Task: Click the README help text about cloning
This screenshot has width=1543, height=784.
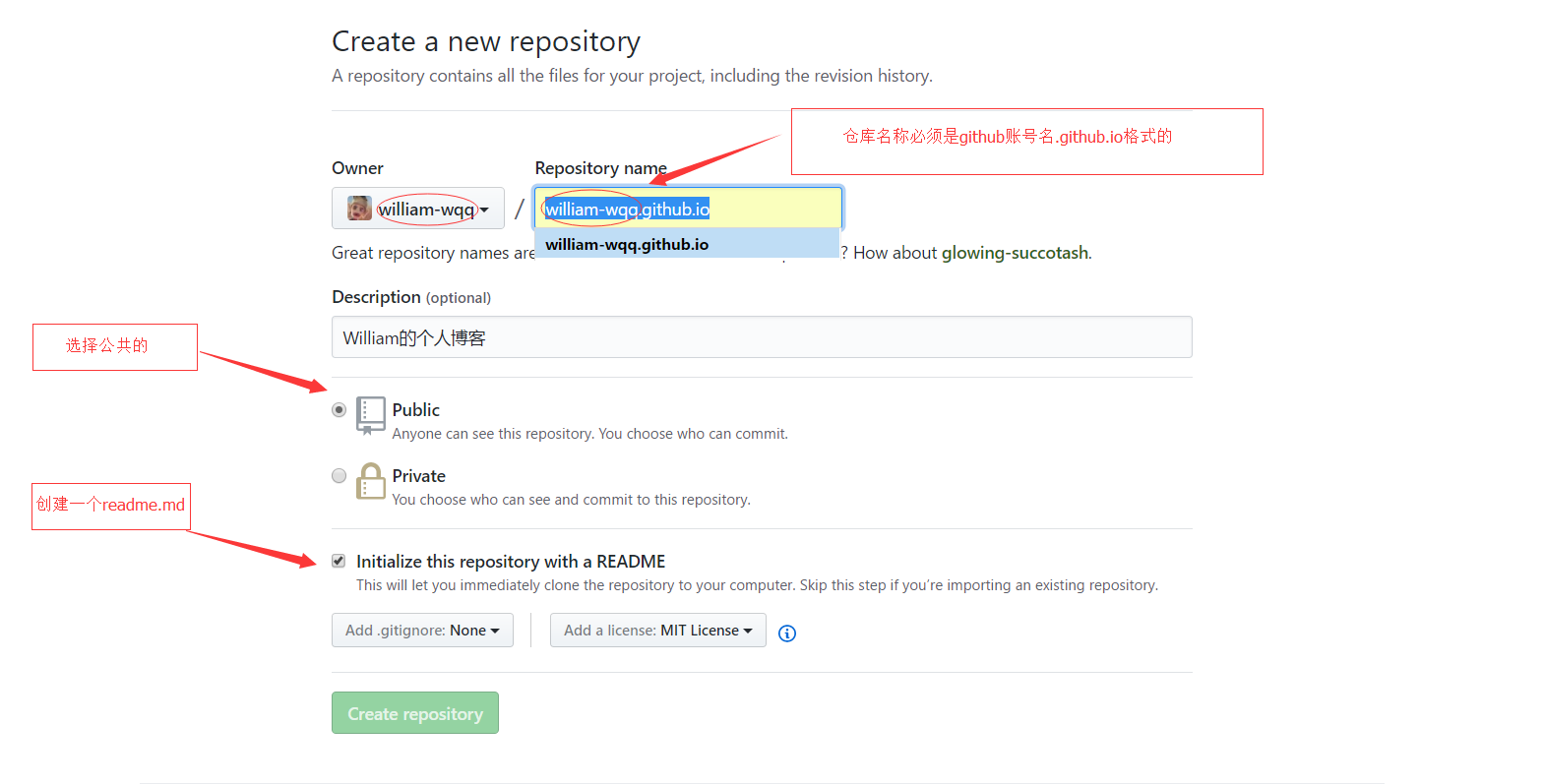Action: 757,585
